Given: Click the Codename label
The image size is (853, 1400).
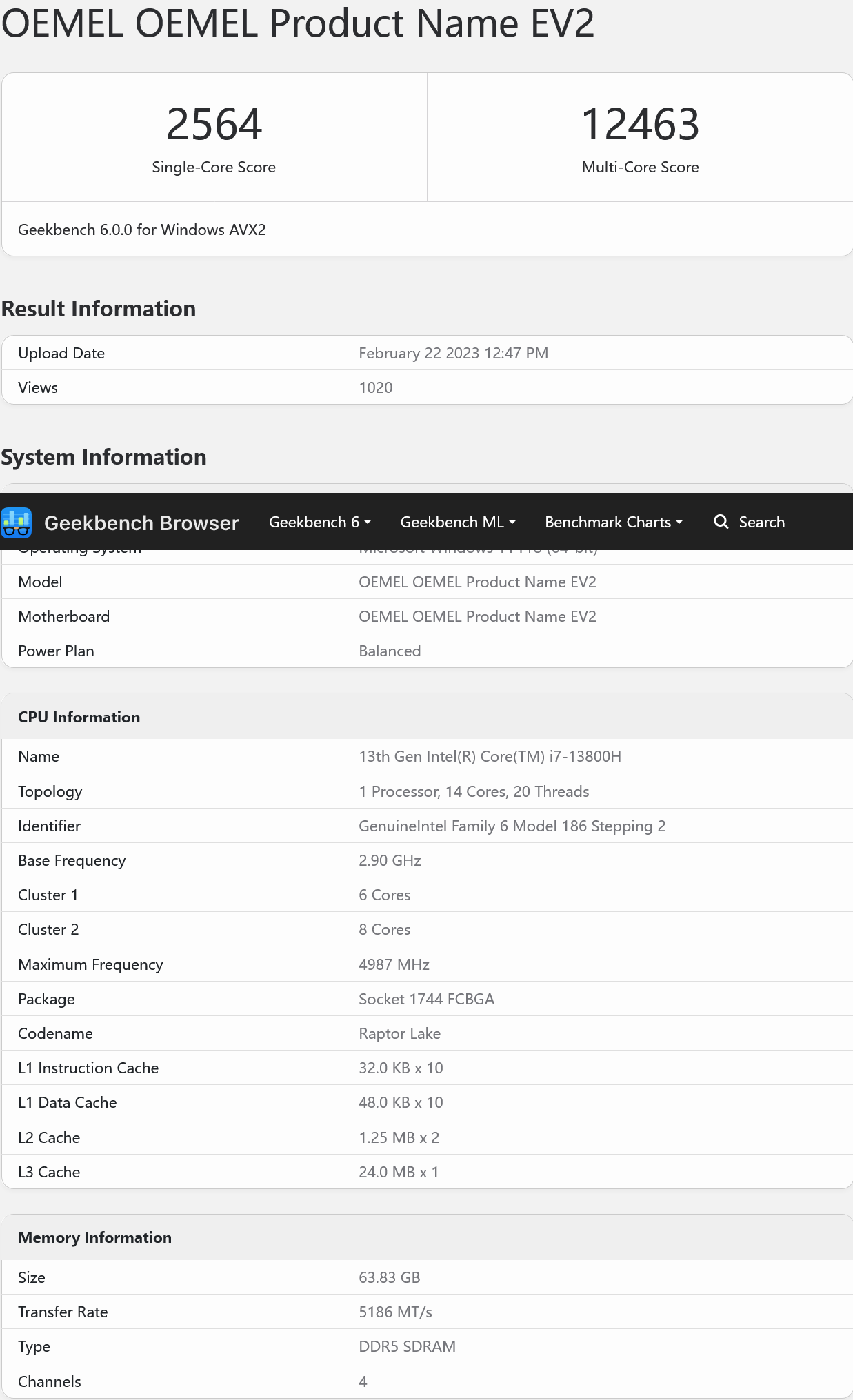Looking at the screenshot, I should (55, 1033).
